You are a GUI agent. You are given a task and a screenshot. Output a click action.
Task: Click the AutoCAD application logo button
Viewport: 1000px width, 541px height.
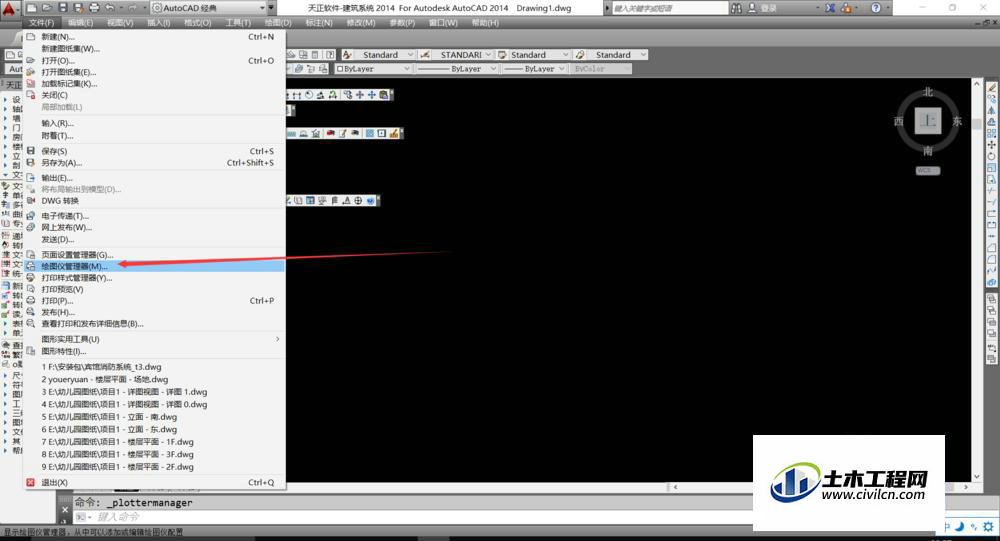pos(9,10)
